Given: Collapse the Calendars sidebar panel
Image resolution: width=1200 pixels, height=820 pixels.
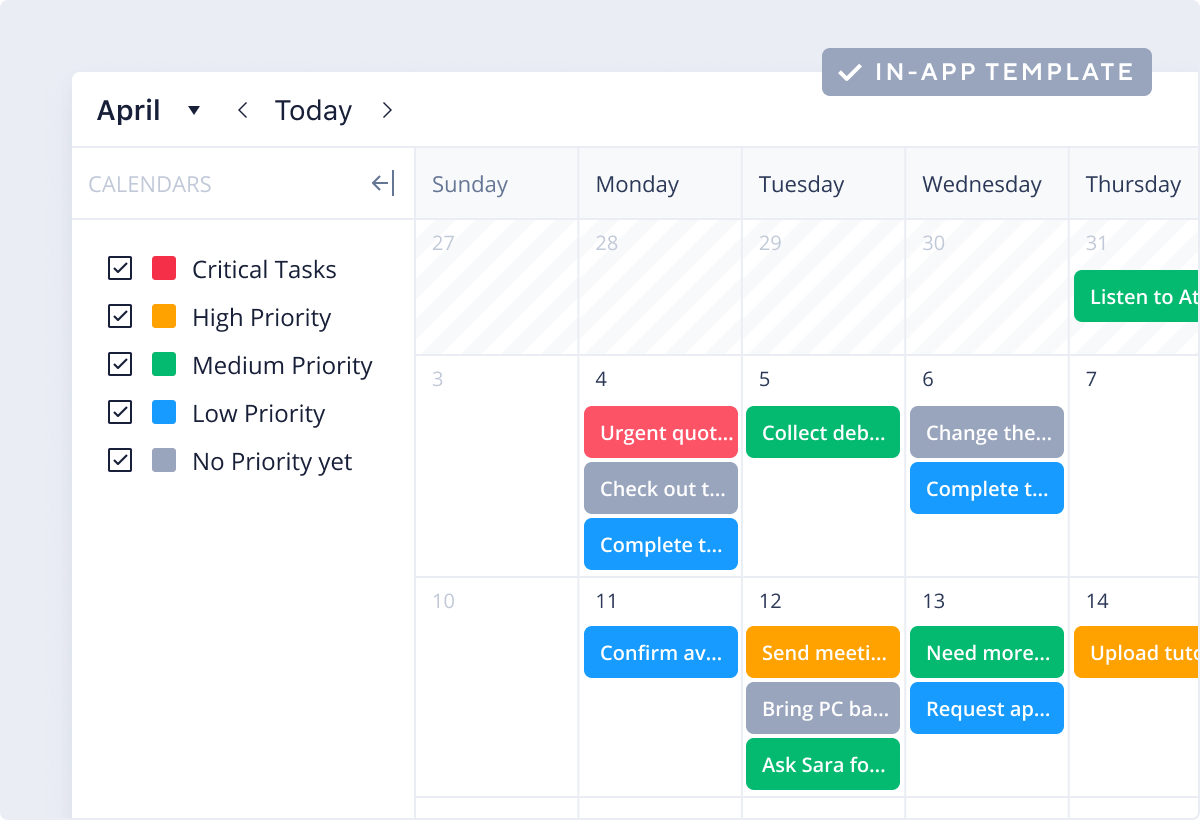Looking at the screenshot, I should (383, 183).
